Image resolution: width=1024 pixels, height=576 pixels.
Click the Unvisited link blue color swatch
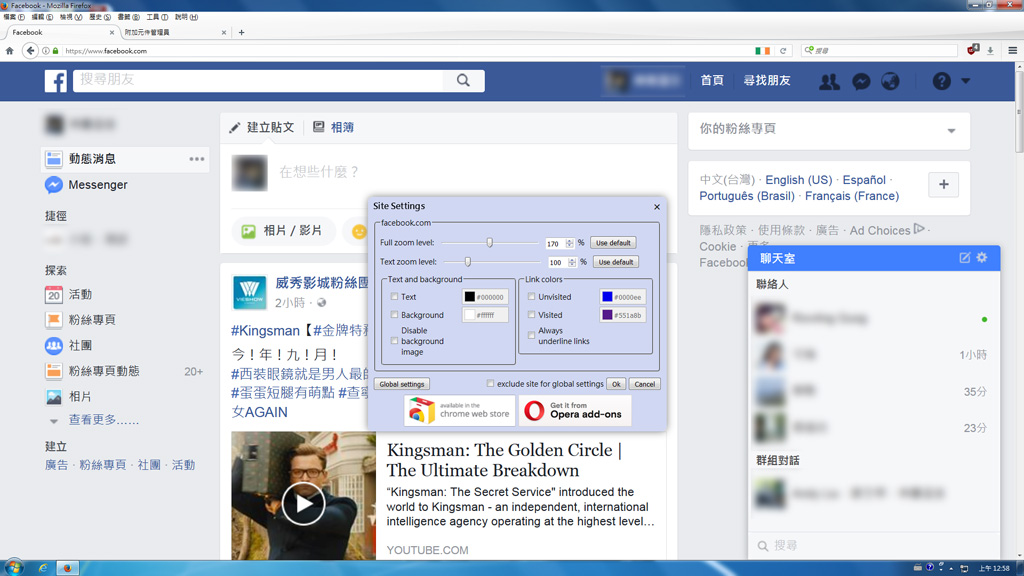(x=607, y=297)
